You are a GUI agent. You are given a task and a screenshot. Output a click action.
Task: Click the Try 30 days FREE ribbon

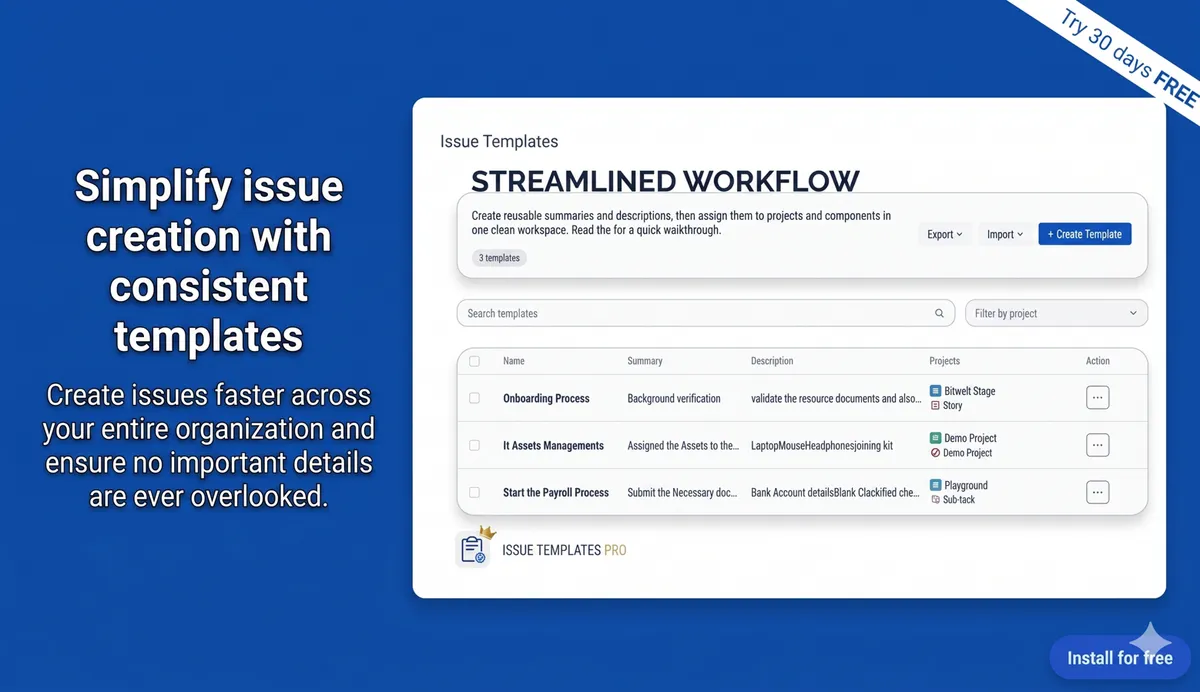point(1130,59)
